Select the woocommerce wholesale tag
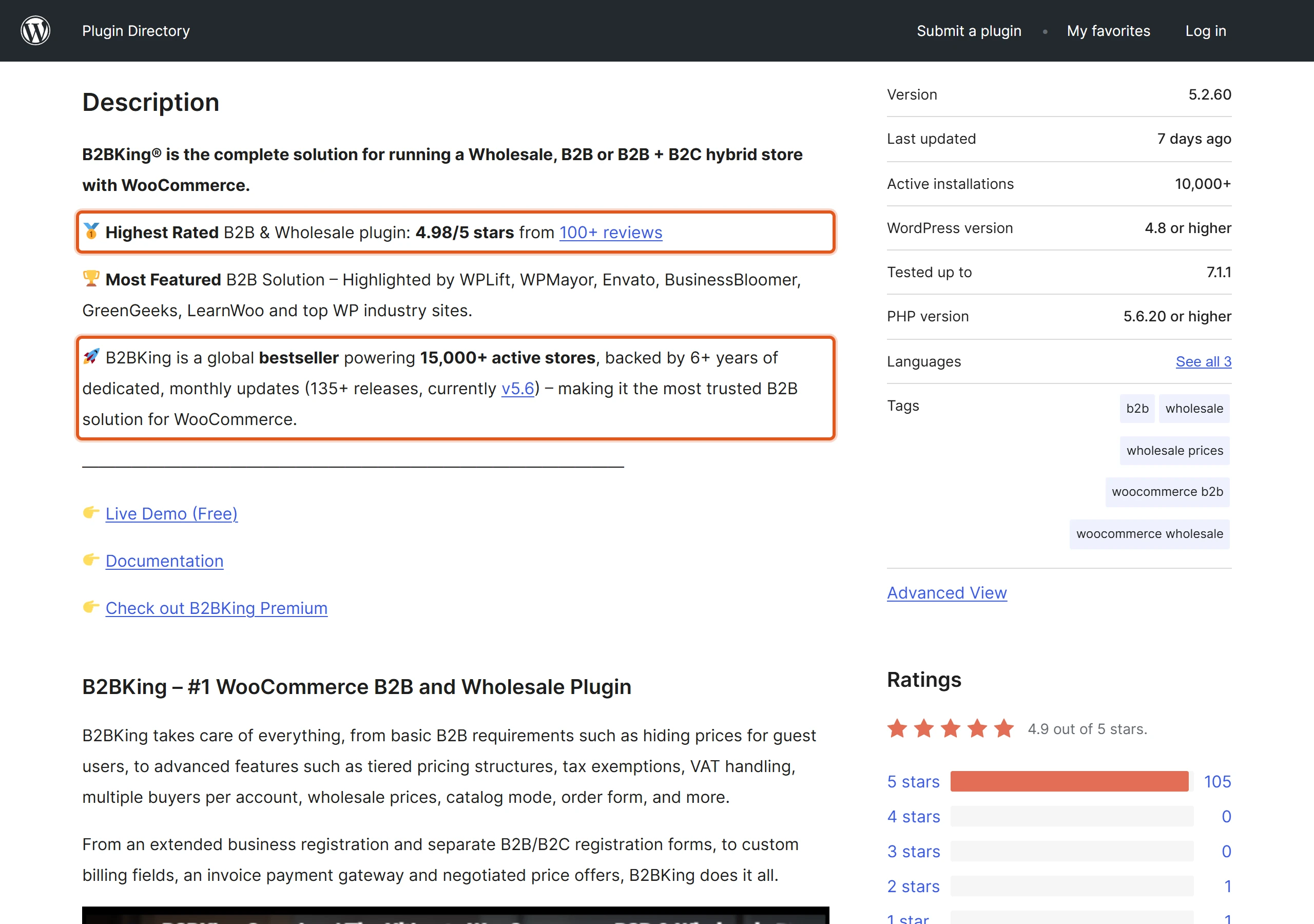The height and width of the screenshot is (924, 1314). coord(1149,533)
